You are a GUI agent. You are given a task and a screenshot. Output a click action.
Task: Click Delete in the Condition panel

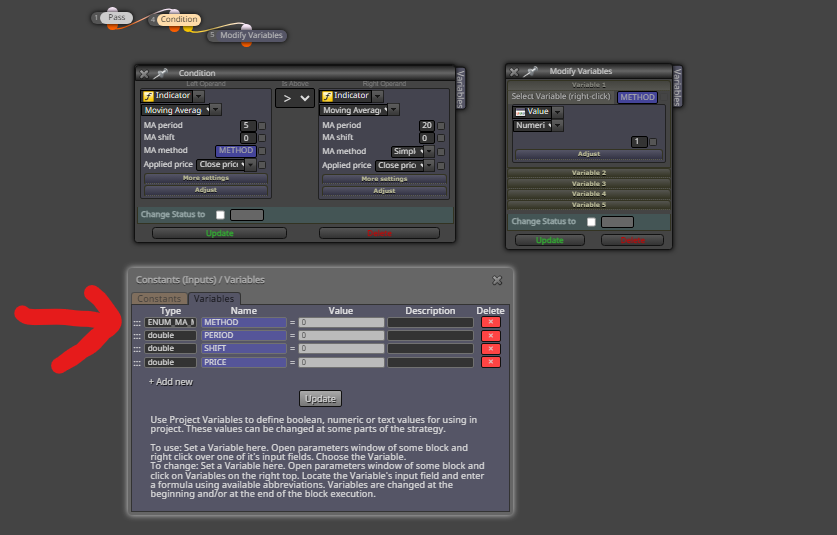(x=379, y=233)
